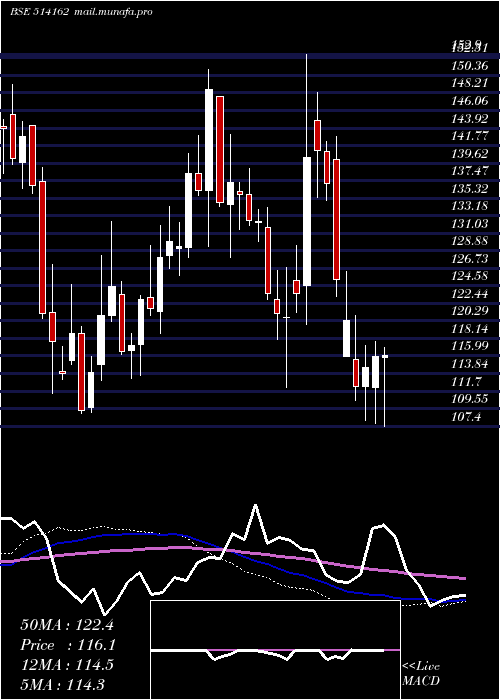The height and width of the screenshot is (700, 500).
Task: Click the 'Price : 116.1' readout
Action: pyautogui.click(x=68, y=645)
